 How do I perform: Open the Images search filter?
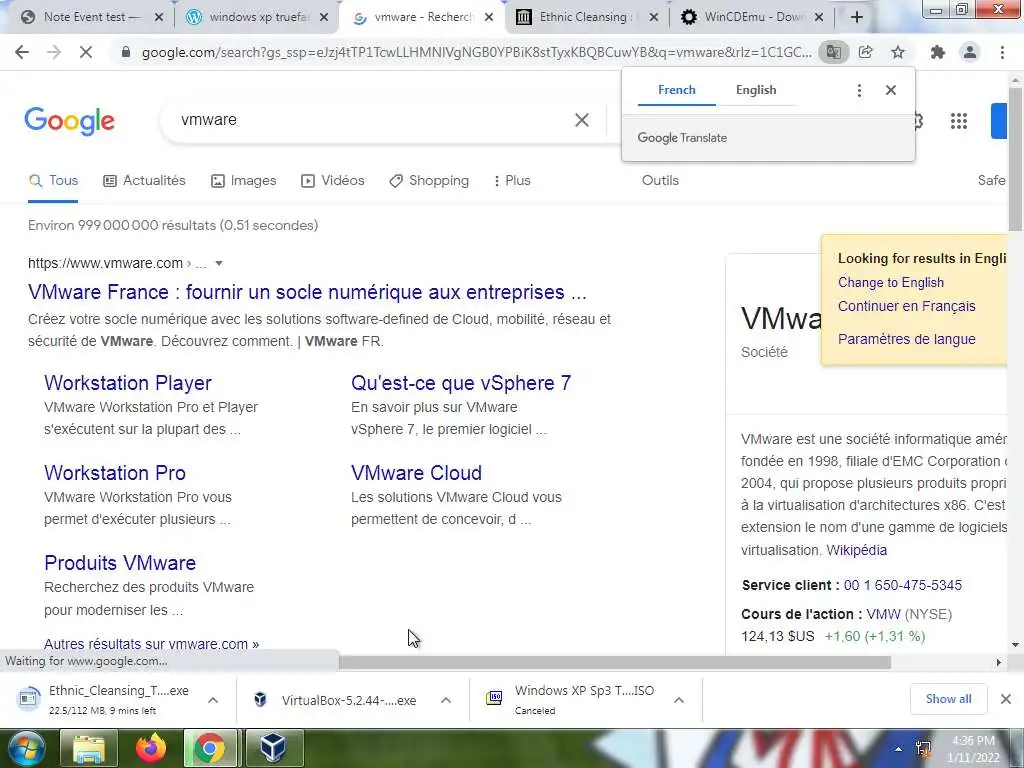pos(244,181)
